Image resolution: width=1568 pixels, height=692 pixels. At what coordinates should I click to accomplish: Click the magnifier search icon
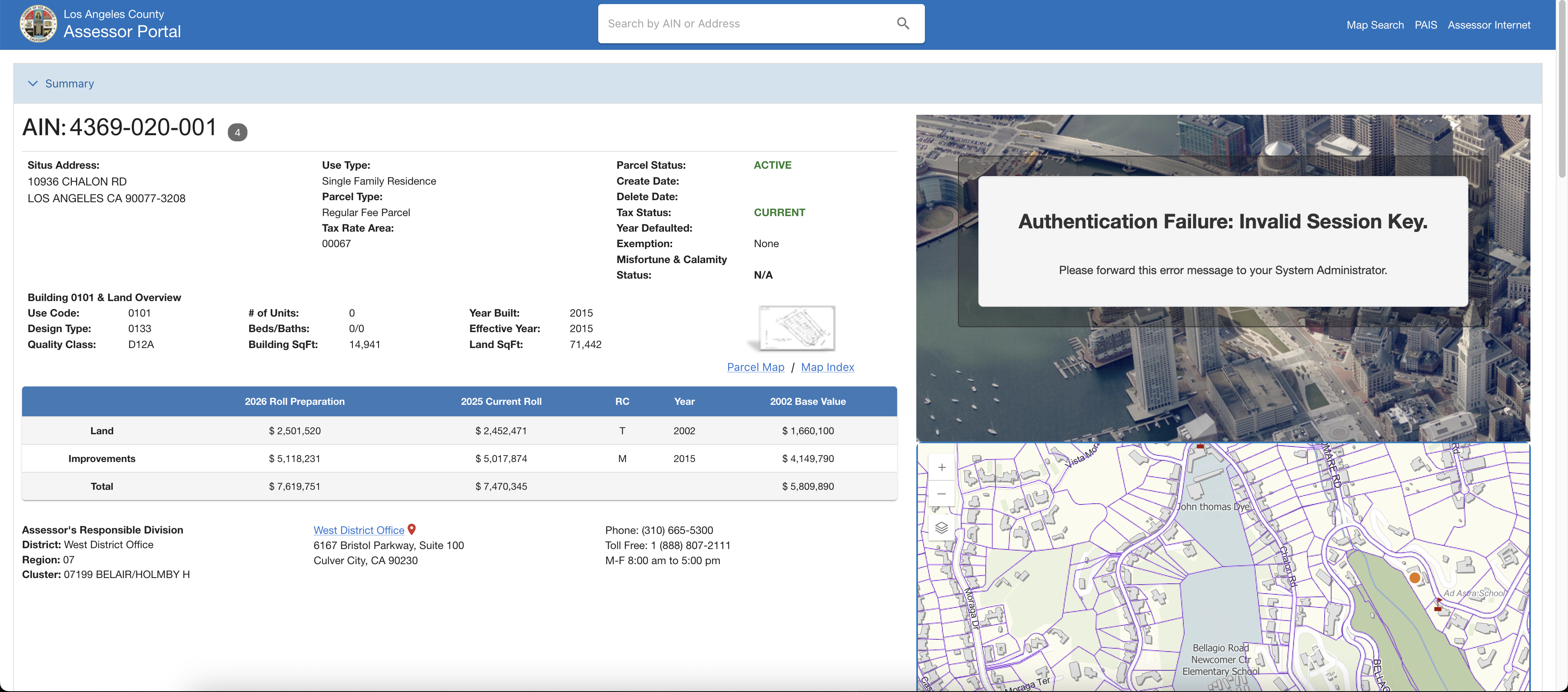tap(903, 24)
